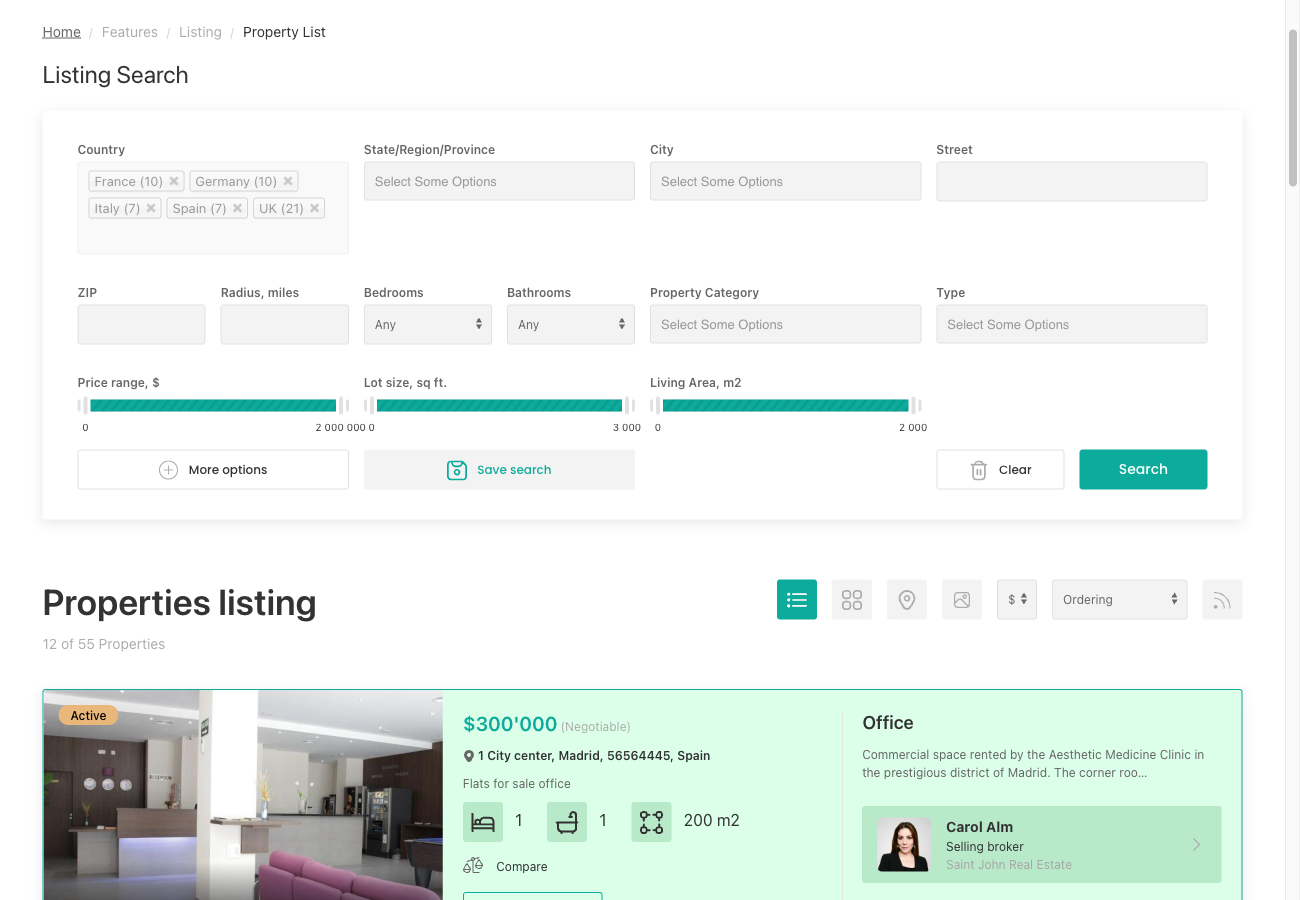Image resolution: width=1300 pixels, height=900 pixels.
Task: Open the Home breadcrumb link
Action: coord(61,31)
